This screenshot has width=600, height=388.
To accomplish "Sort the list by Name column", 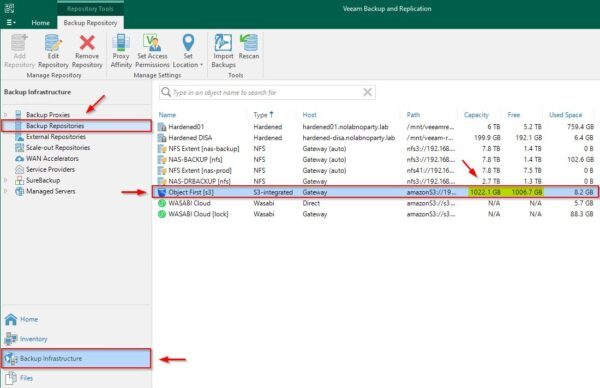I will [x=167, y=115].
